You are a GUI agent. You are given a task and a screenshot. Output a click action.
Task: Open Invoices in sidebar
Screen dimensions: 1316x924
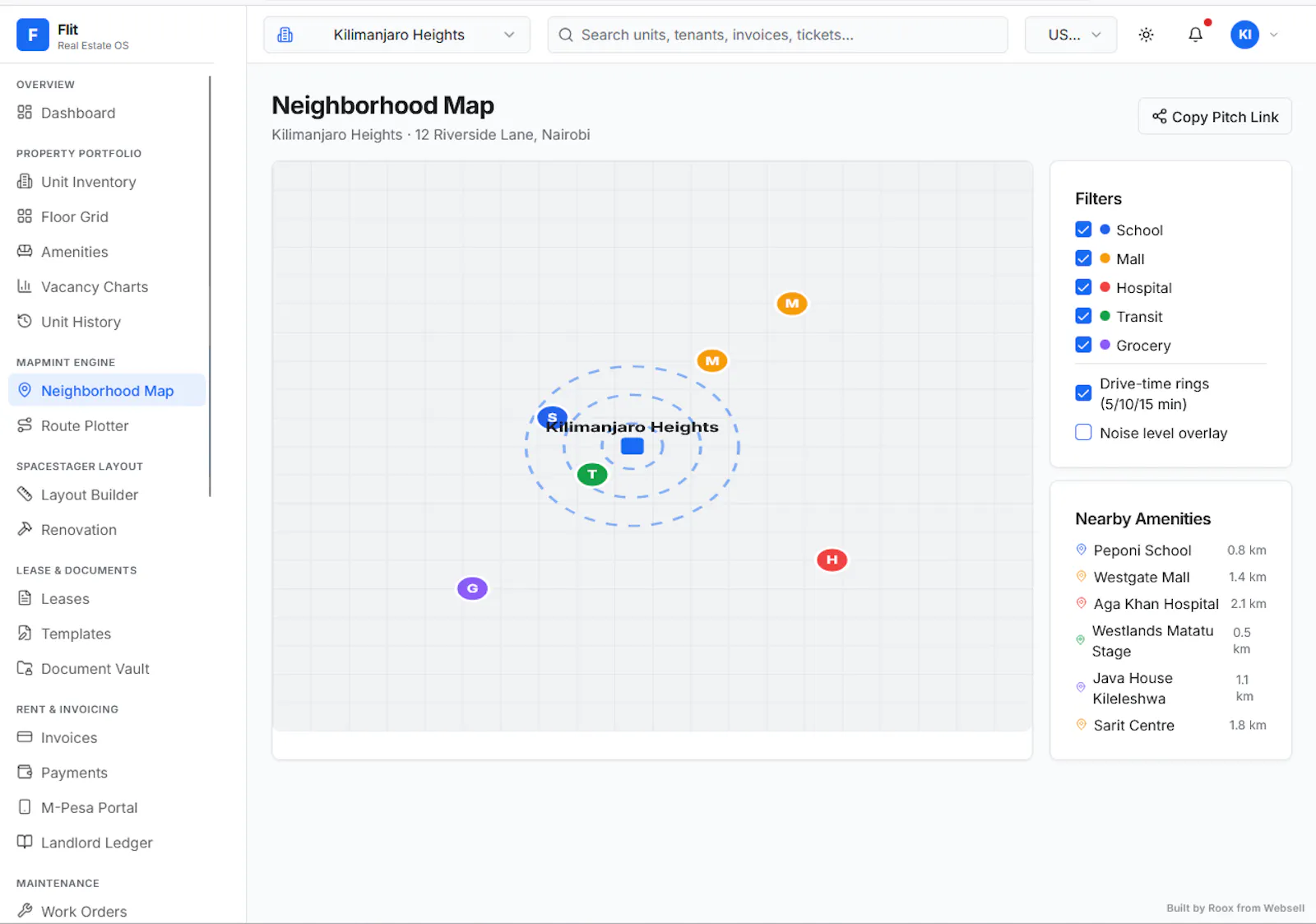coord(107,737)
